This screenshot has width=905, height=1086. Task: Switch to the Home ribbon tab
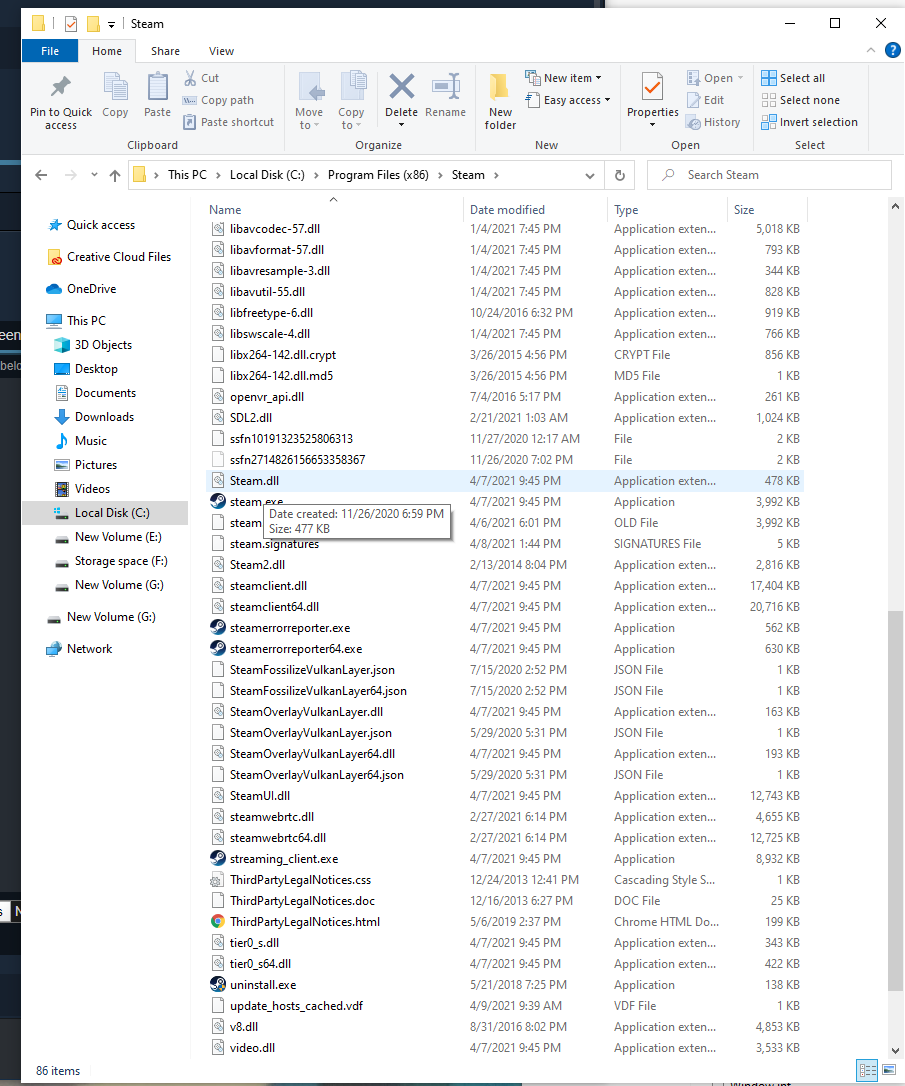(x=107, y=51)
